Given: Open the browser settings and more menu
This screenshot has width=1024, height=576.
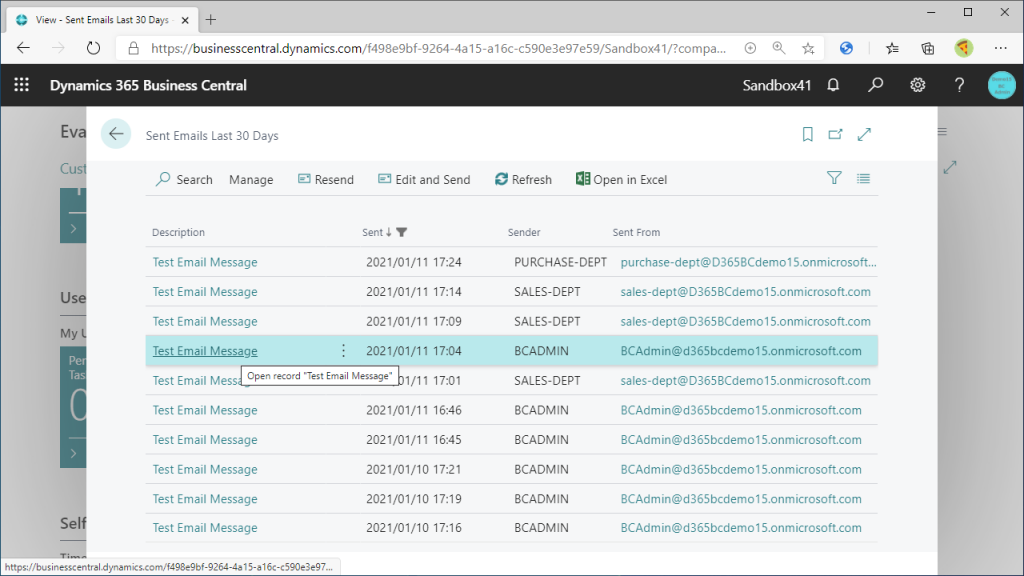Looking at the screenshot, I should (x=1000, y=48).
